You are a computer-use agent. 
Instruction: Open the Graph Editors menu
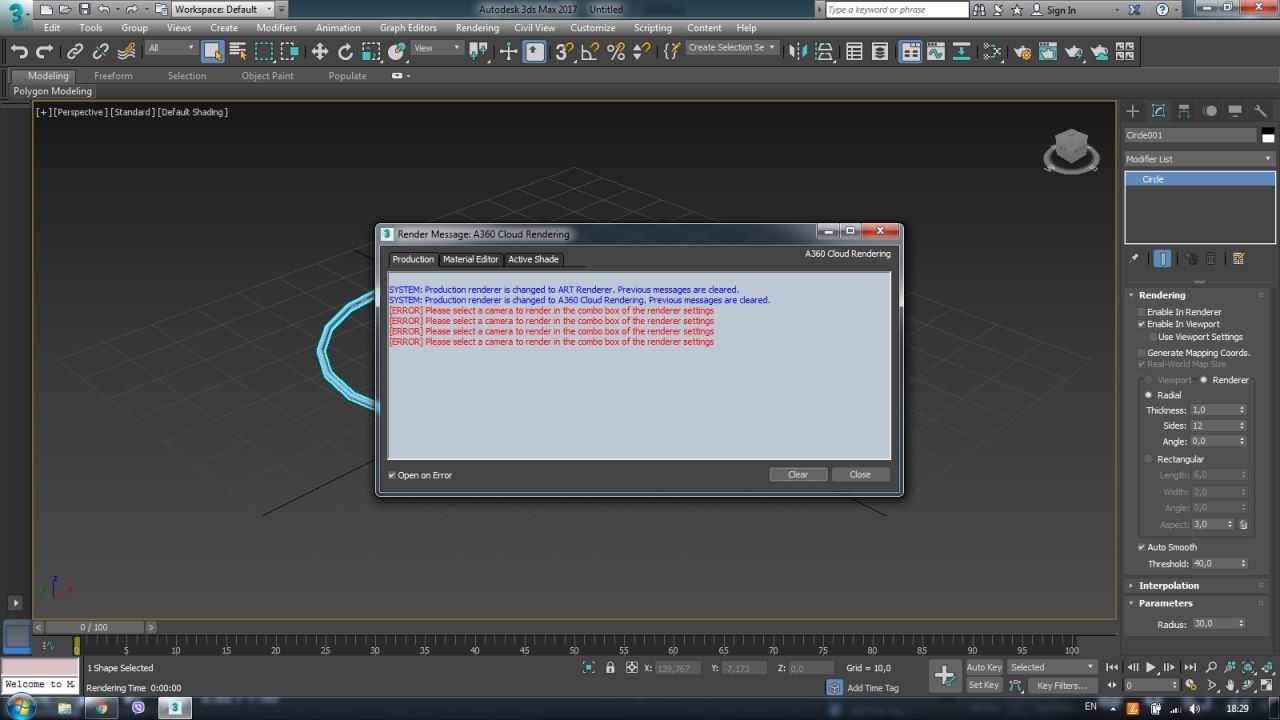pos(408,28)
